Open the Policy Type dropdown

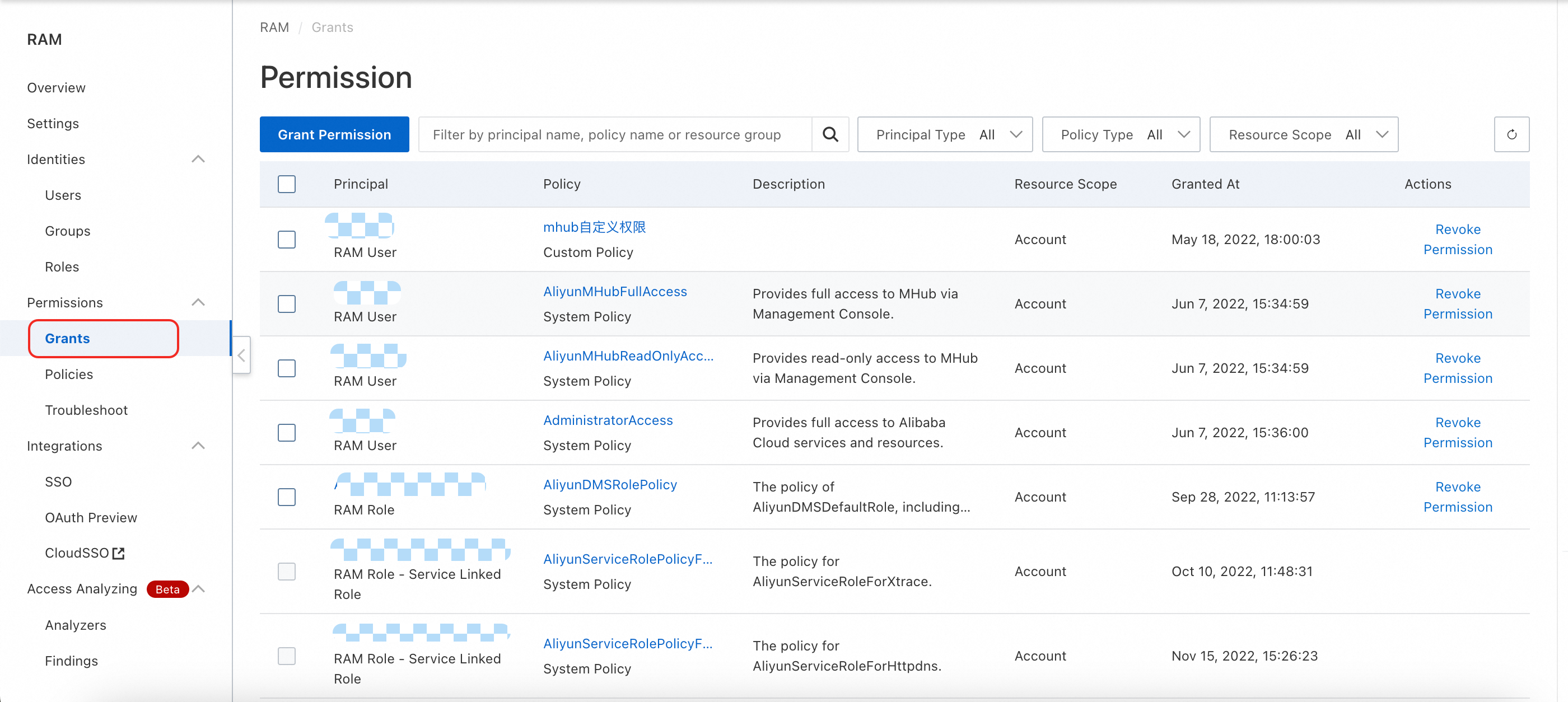pyautogui.click(x=1120, y=134)
